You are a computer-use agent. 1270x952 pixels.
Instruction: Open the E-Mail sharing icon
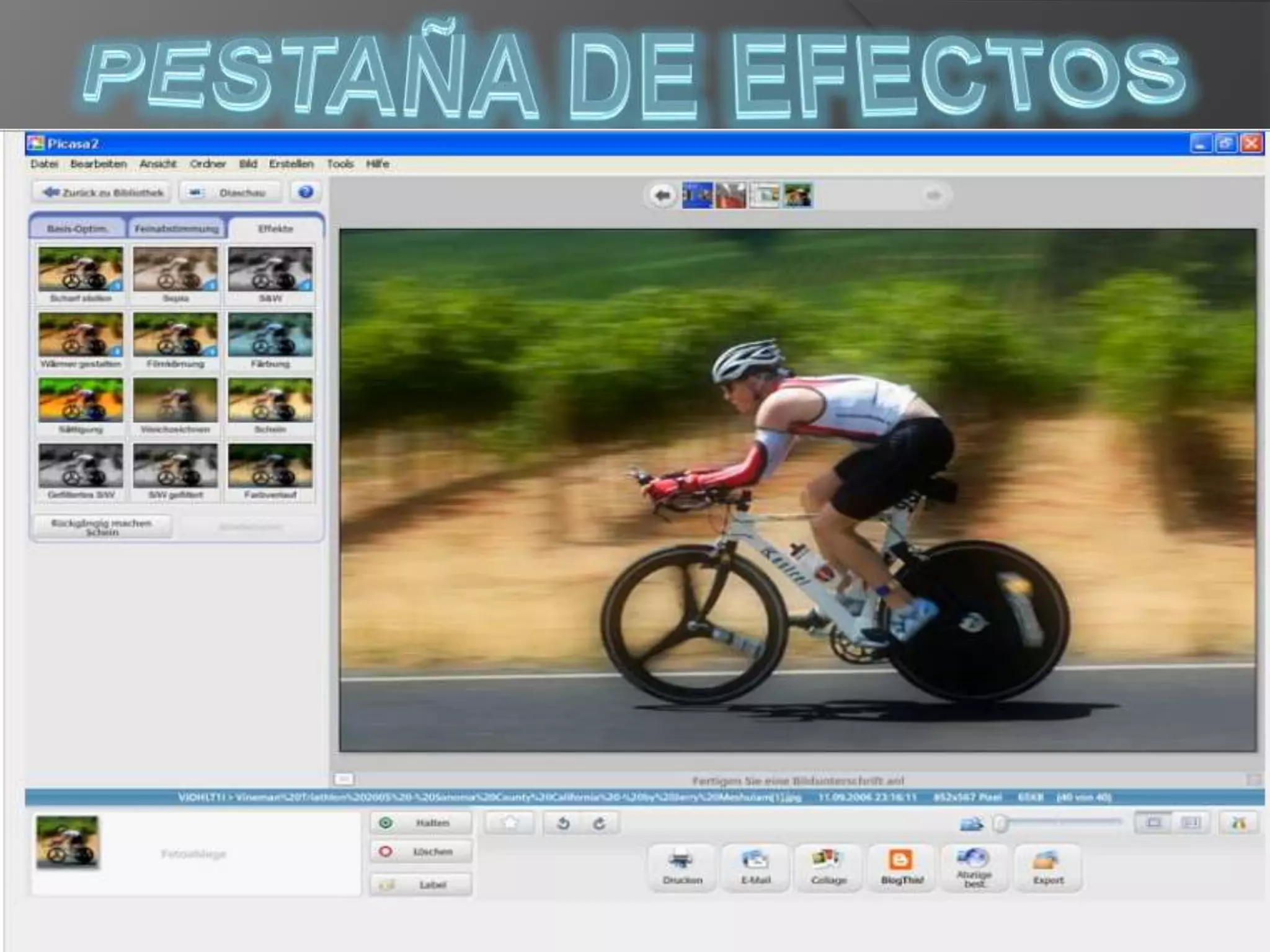[x=755, y=861]
